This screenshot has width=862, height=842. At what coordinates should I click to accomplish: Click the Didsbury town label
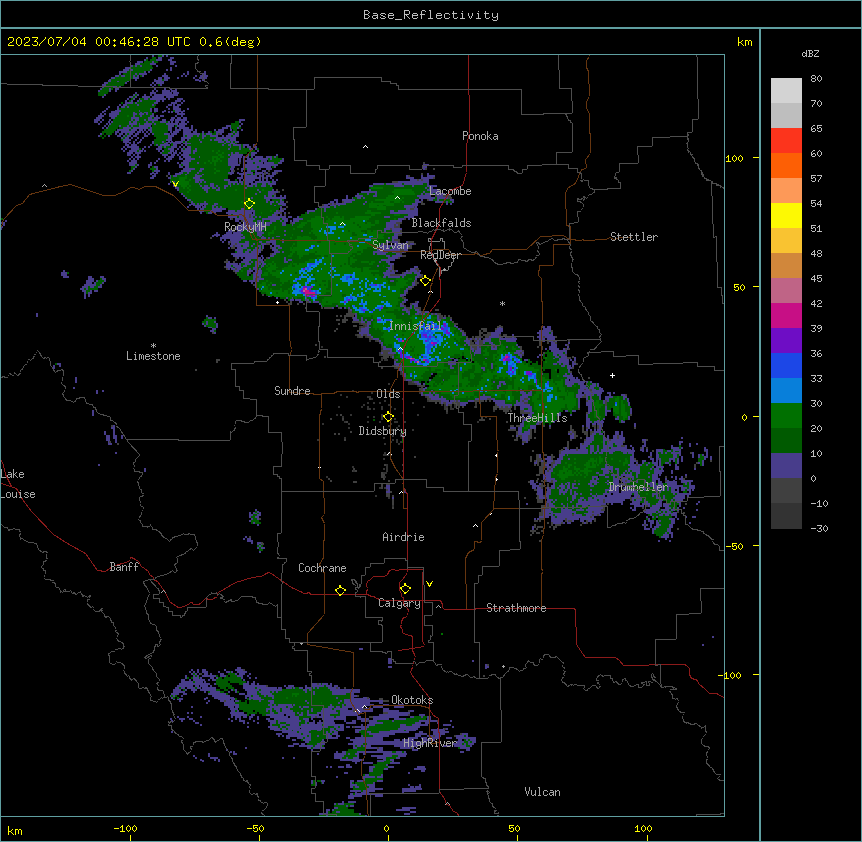coord(382,431)
